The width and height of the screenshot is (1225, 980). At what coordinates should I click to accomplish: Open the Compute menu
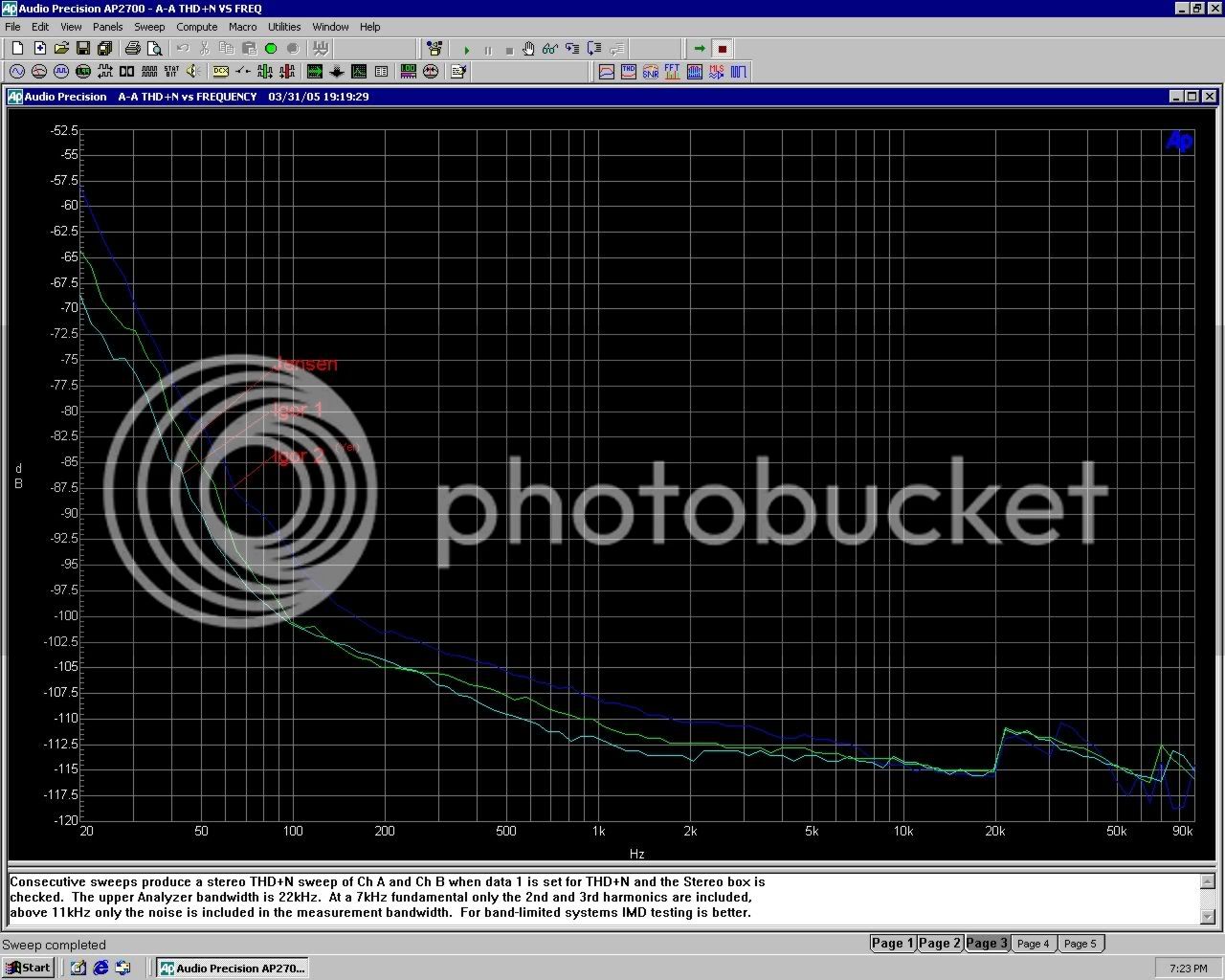tap(197, 27)
